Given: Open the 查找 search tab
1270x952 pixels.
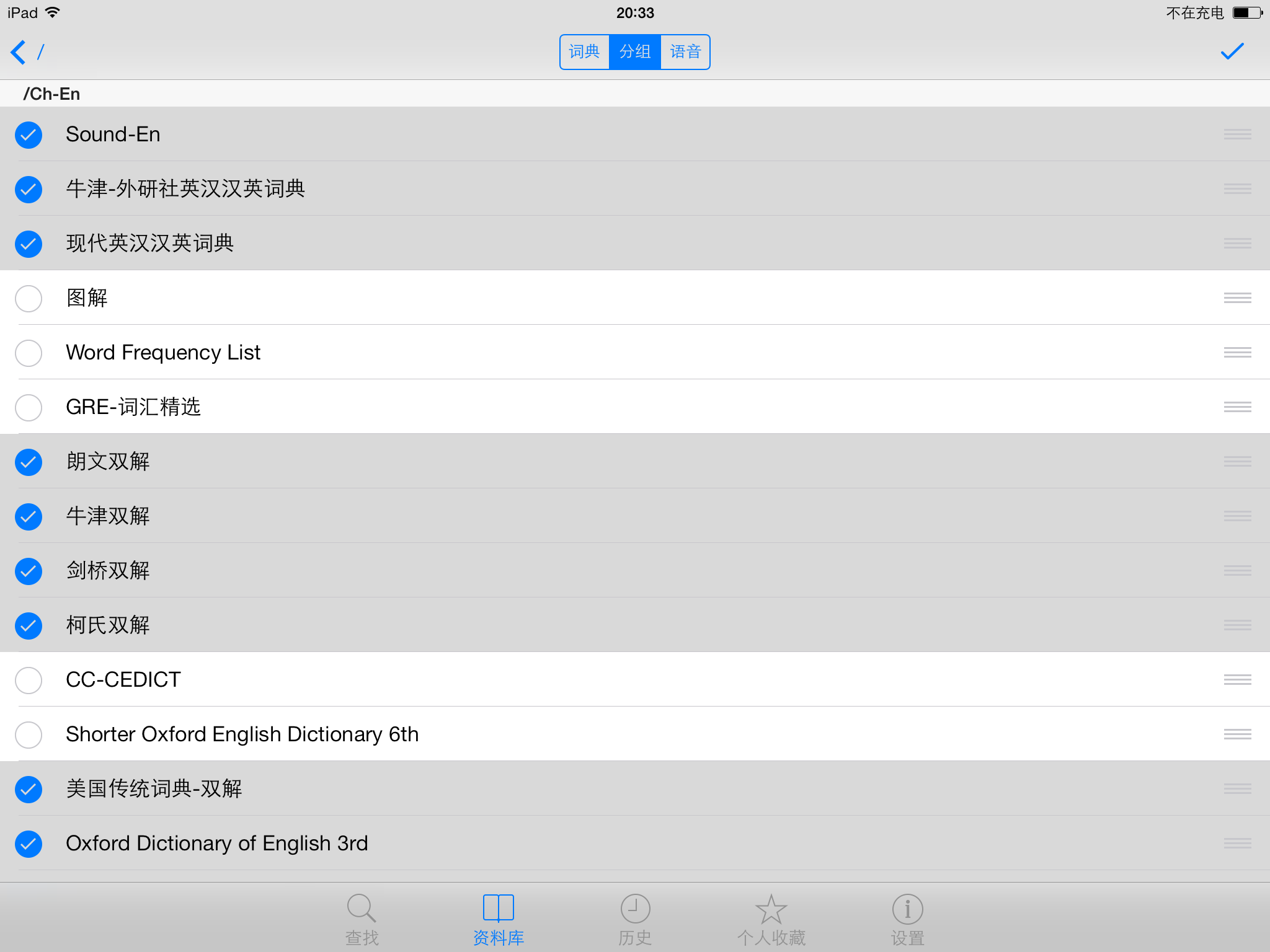Looking at the screenshot, I should point(362,920).
